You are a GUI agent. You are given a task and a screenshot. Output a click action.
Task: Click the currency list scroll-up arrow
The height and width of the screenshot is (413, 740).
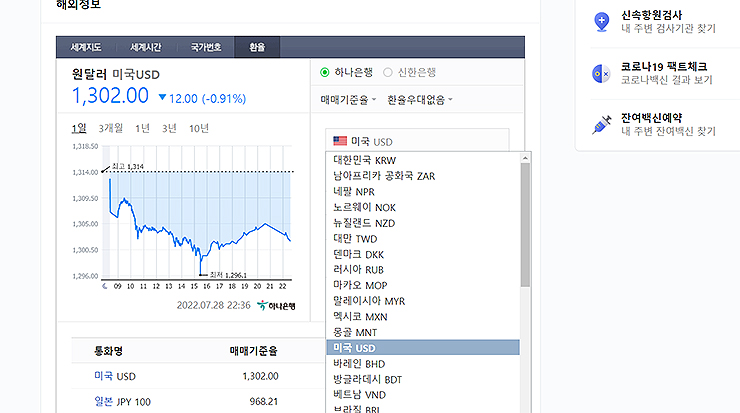pyautogui.click(x=525, y=158)
